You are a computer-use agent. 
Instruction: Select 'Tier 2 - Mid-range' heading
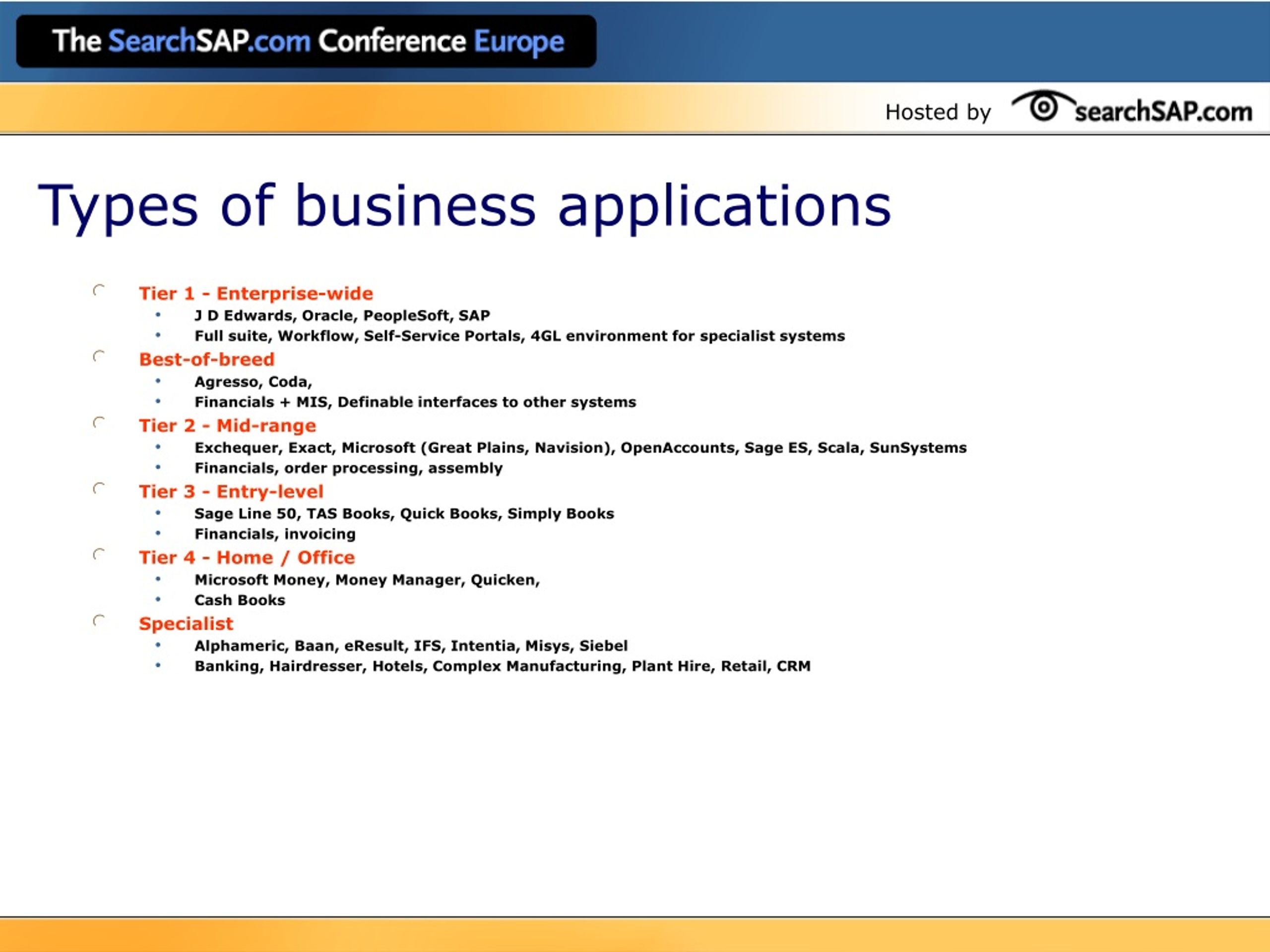(x=227, y=425)
